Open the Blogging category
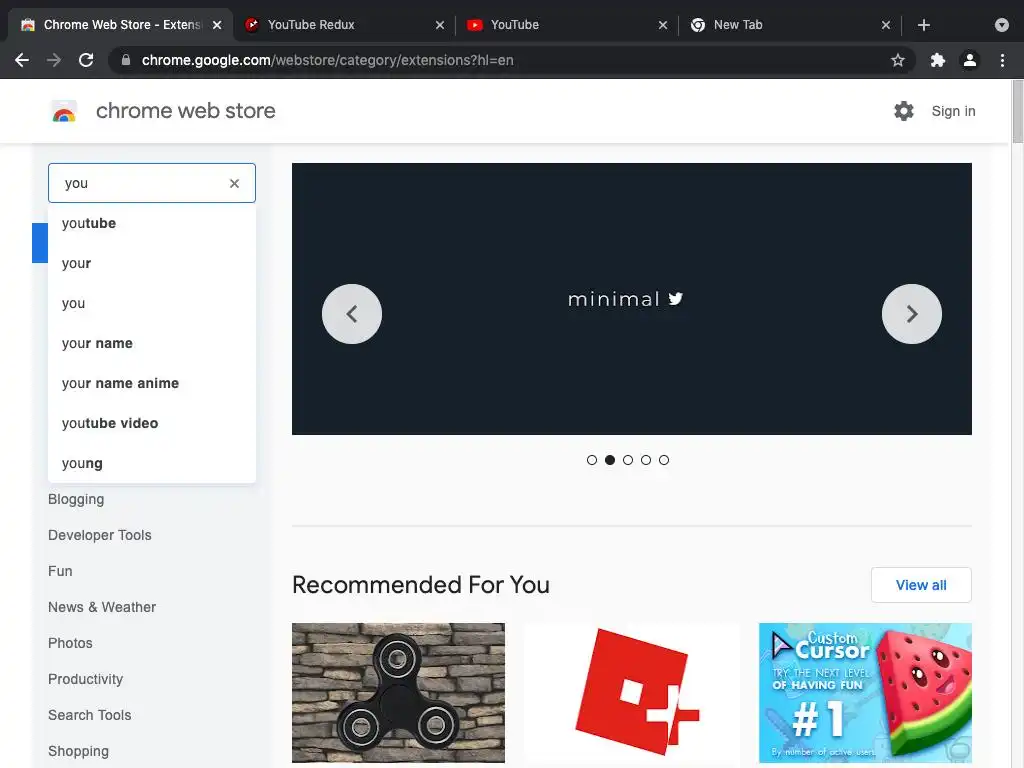 pyautogui.click(x=76, y=500)
